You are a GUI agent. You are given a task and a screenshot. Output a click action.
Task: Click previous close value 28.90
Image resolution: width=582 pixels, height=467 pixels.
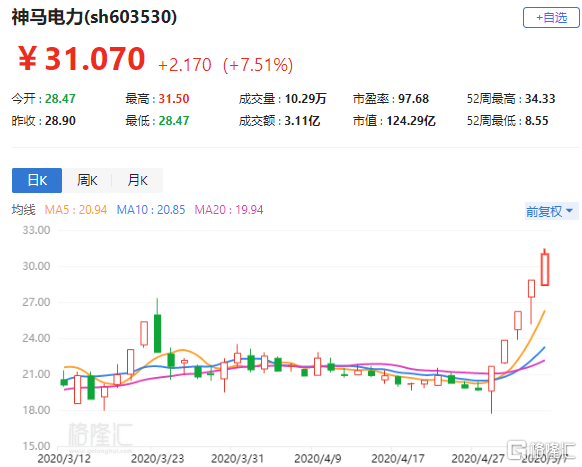pos(60,121)
